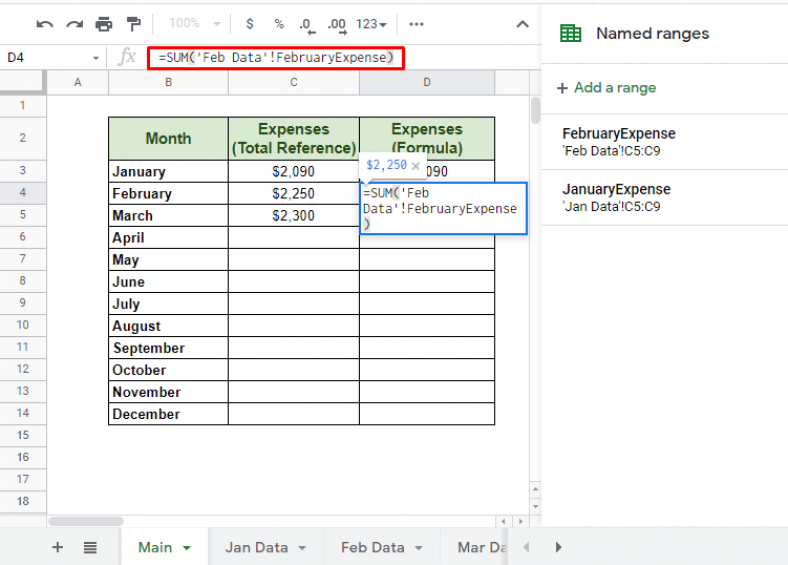This screenshot has width=788, height=565.
Task: Collapse the toolbar with the up chevron
Action: (x=521, y=24)
